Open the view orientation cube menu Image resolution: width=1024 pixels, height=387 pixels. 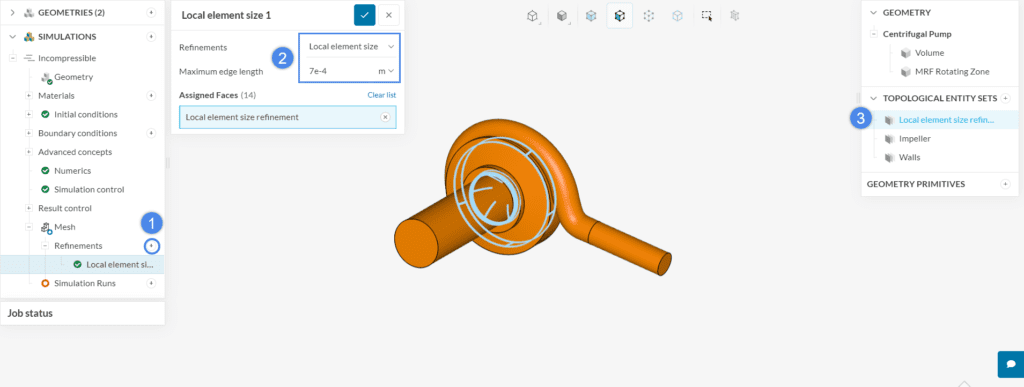point(533,16)
